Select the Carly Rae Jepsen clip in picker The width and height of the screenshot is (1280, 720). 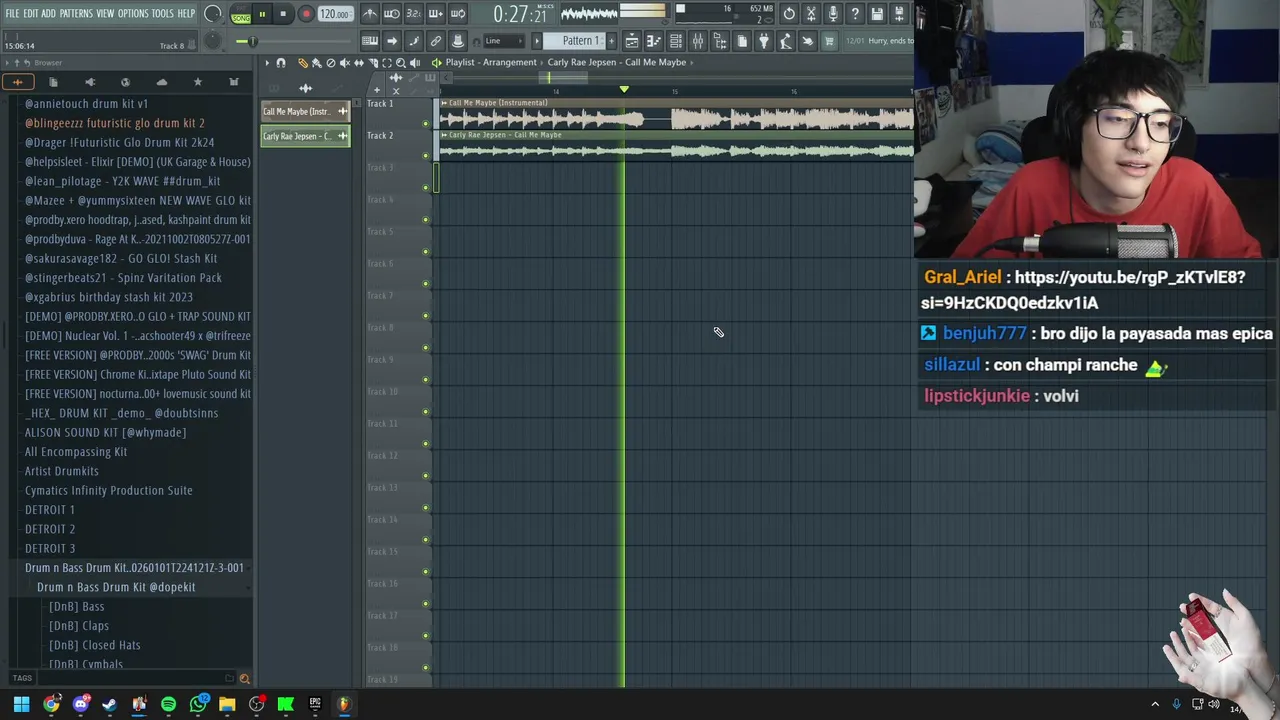pyautogui.click(x=305, y=136)
